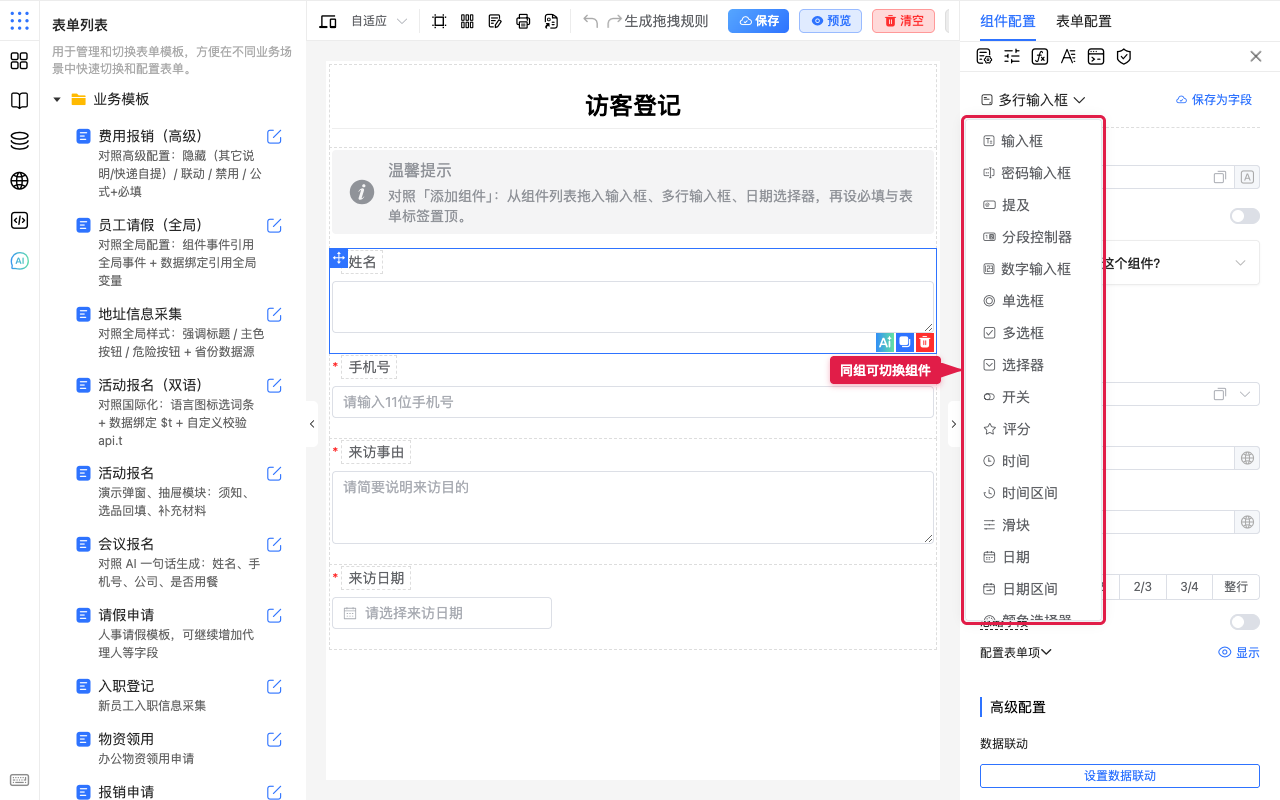Viewport: 1280px width, 800px height.
Task: Click the edit notes toolbar icon
Action: point(495,21)
